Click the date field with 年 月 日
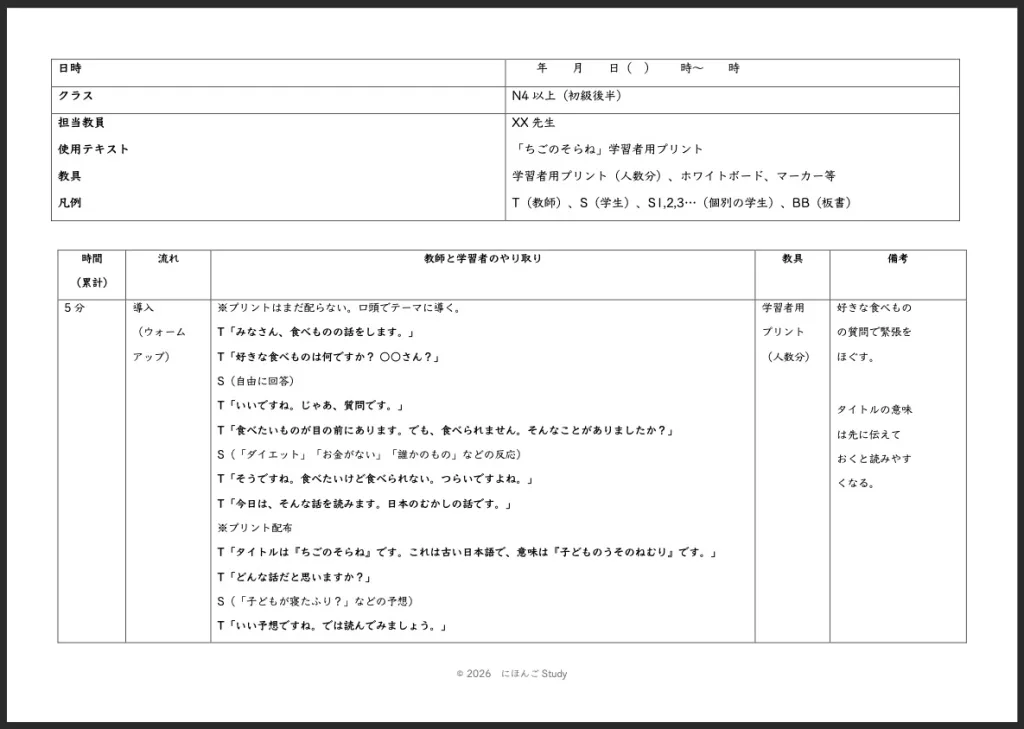The width and height of the screenshot is (1024, 729). 638,69
